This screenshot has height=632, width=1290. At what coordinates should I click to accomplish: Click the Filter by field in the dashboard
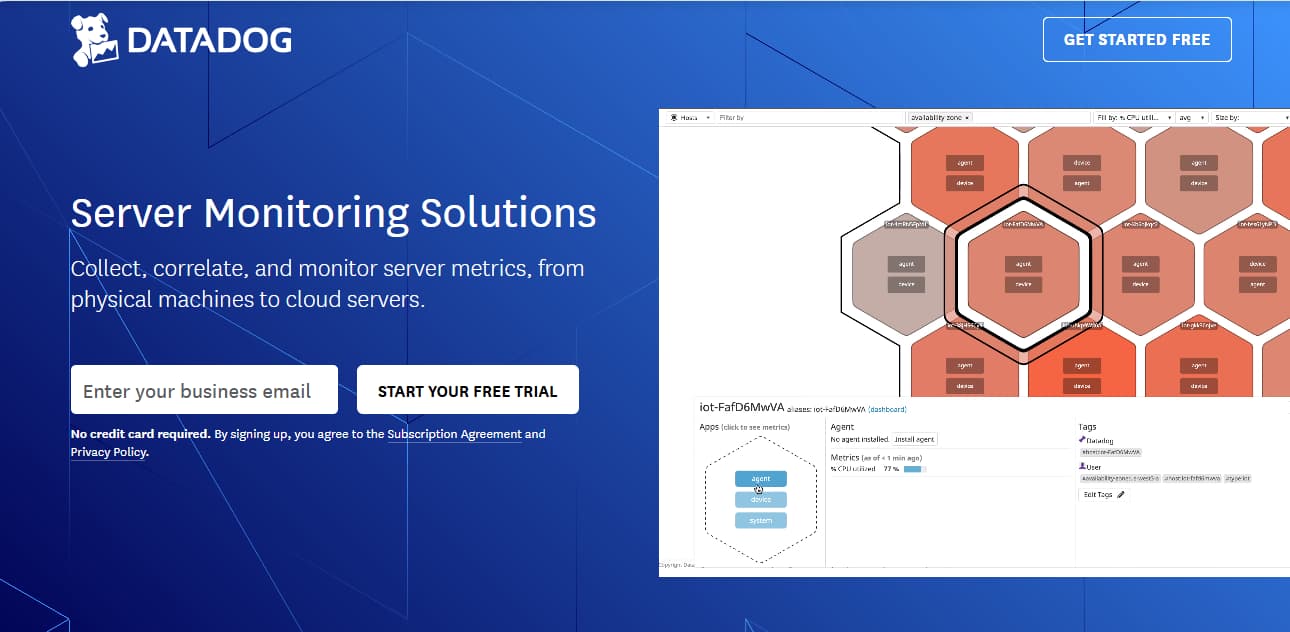click(x=808, y=117)
